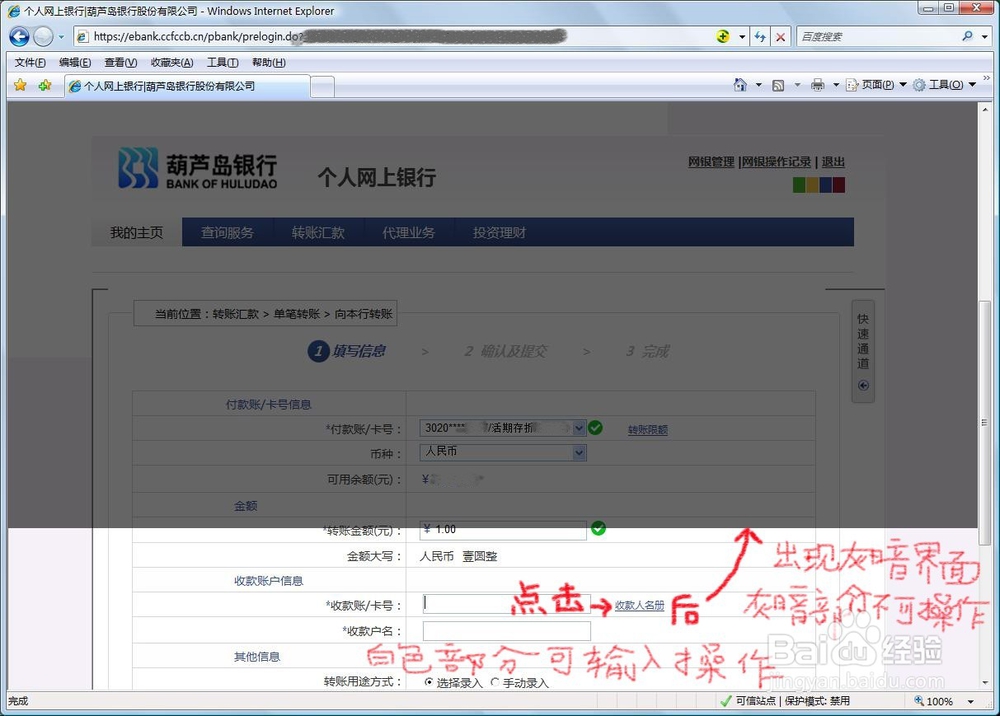Click the search magnifier icon
The height and width of the screenshot is (716, 1000).
pos(967,36)
